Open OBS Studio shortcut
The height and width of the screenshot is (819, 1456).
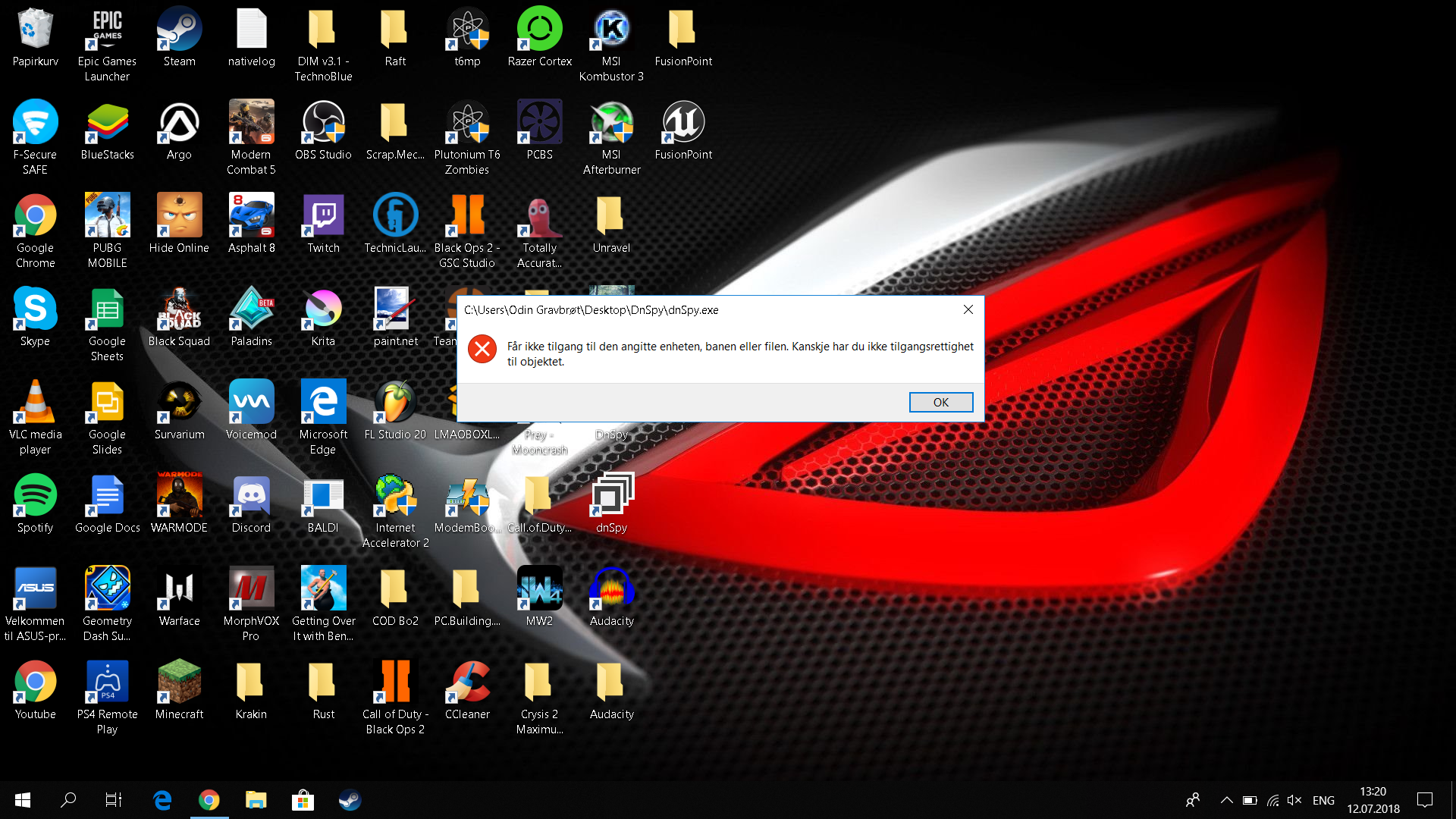323,130
